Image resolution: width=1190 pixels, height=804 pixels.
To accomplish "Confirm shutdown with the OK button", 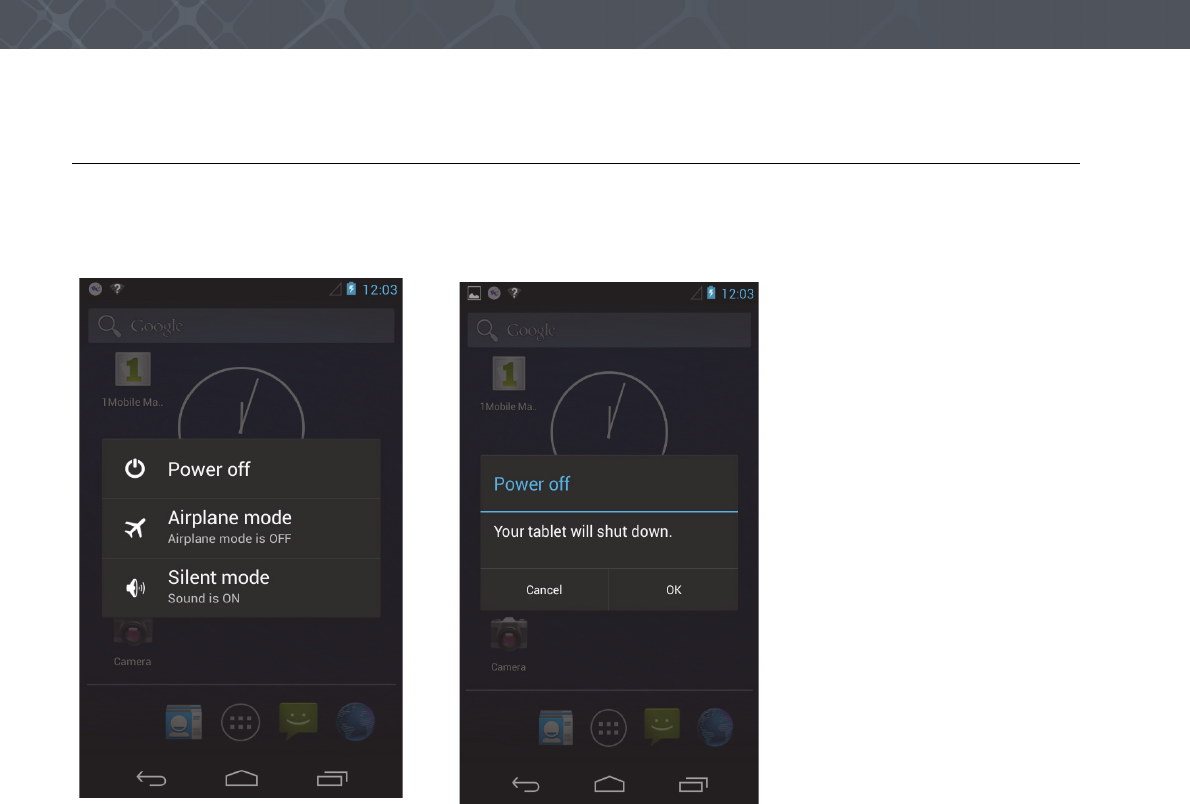I will [x=673, y=590].
